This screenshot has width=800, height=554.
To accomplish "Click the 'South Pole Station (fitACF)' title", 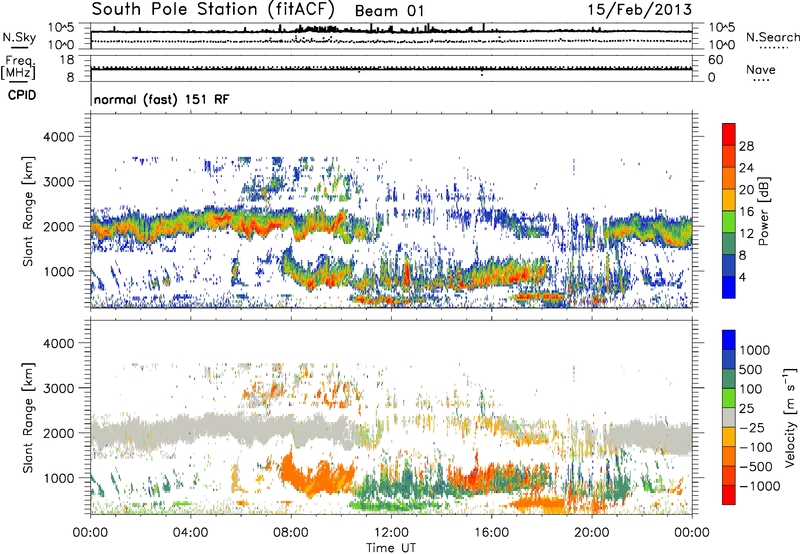I will [213, 9].
